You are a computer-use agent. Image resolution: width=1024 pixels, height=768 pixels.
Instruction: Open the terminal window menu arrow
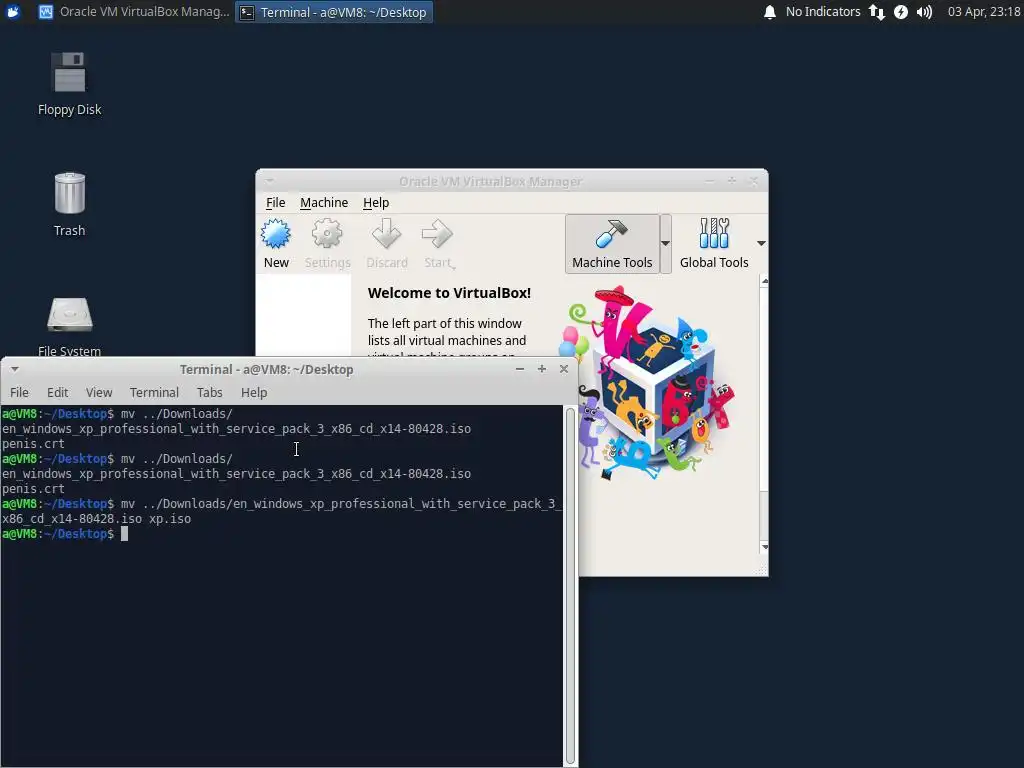point(14,369)
